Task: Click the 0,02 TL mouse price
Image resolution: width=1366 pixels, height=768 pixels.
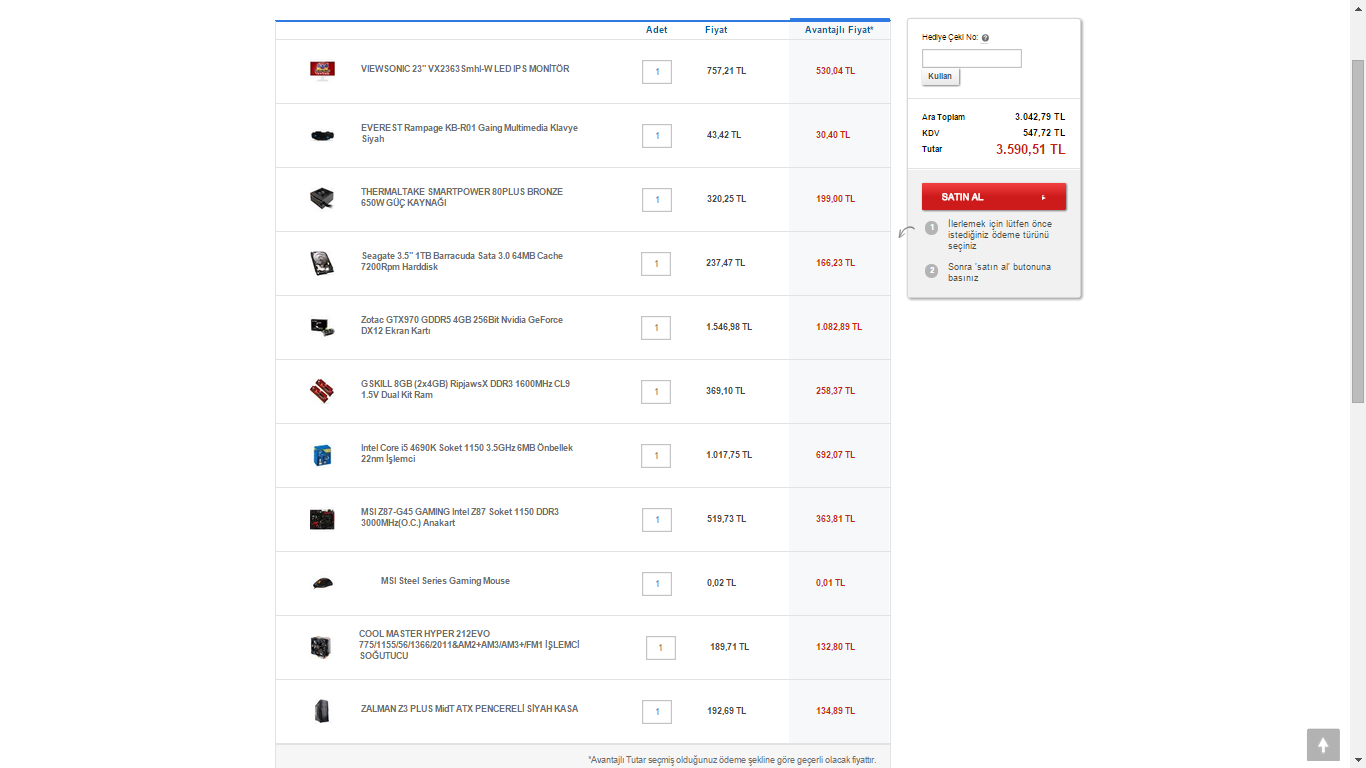Action: [721, 583]
